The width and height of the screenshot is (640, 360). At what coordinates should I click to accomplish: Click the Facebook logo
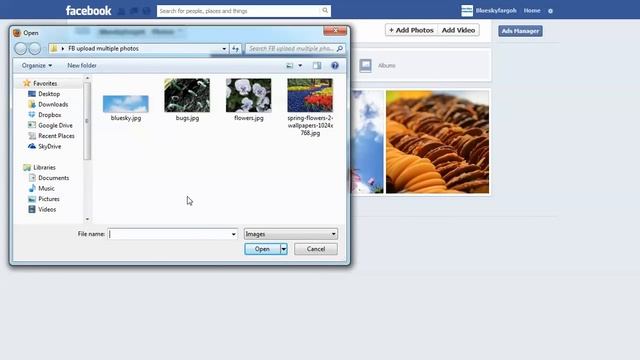pyautogui.click(x=89, y=11)
